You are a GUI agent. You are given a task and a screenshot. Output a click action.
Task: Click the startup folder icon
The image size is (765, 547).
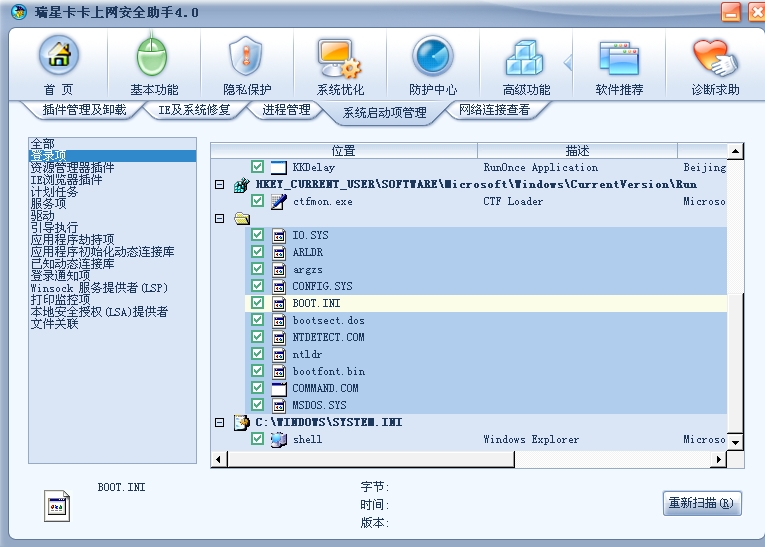point(242,219)
